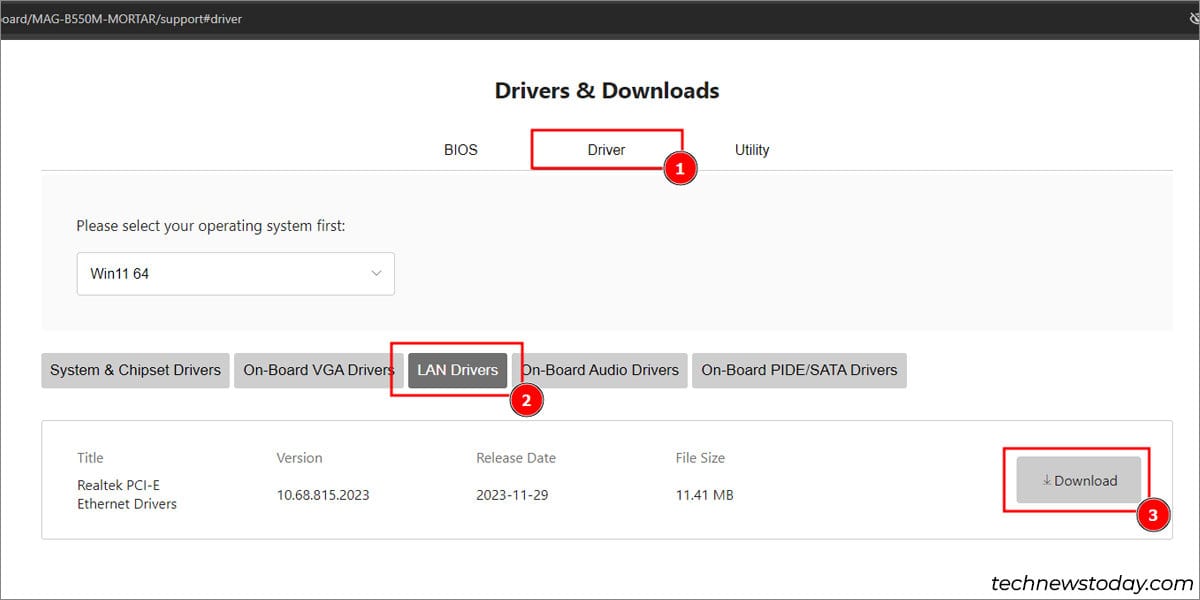Click the technewstoday.com watermark
The height and width of the screenshot is (600, 1200).
(x=1091, y=582)
